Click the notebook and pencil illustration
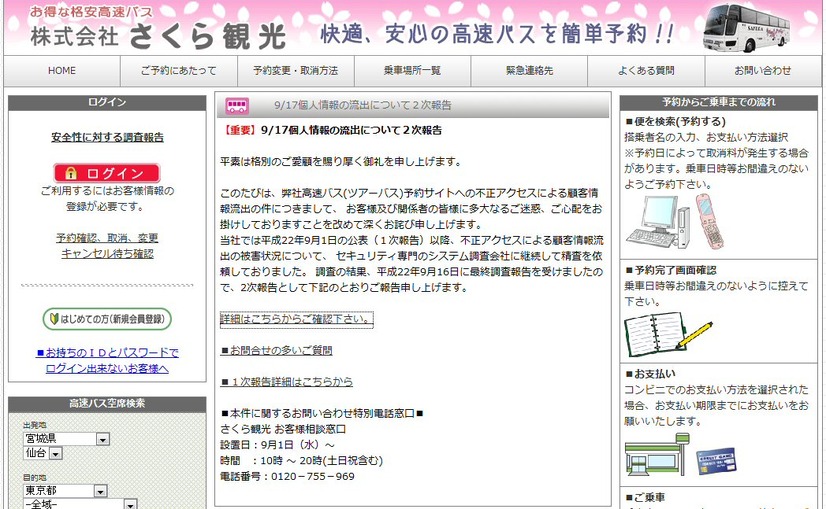This screenshot has height=509, width=826. pos(668,334)
